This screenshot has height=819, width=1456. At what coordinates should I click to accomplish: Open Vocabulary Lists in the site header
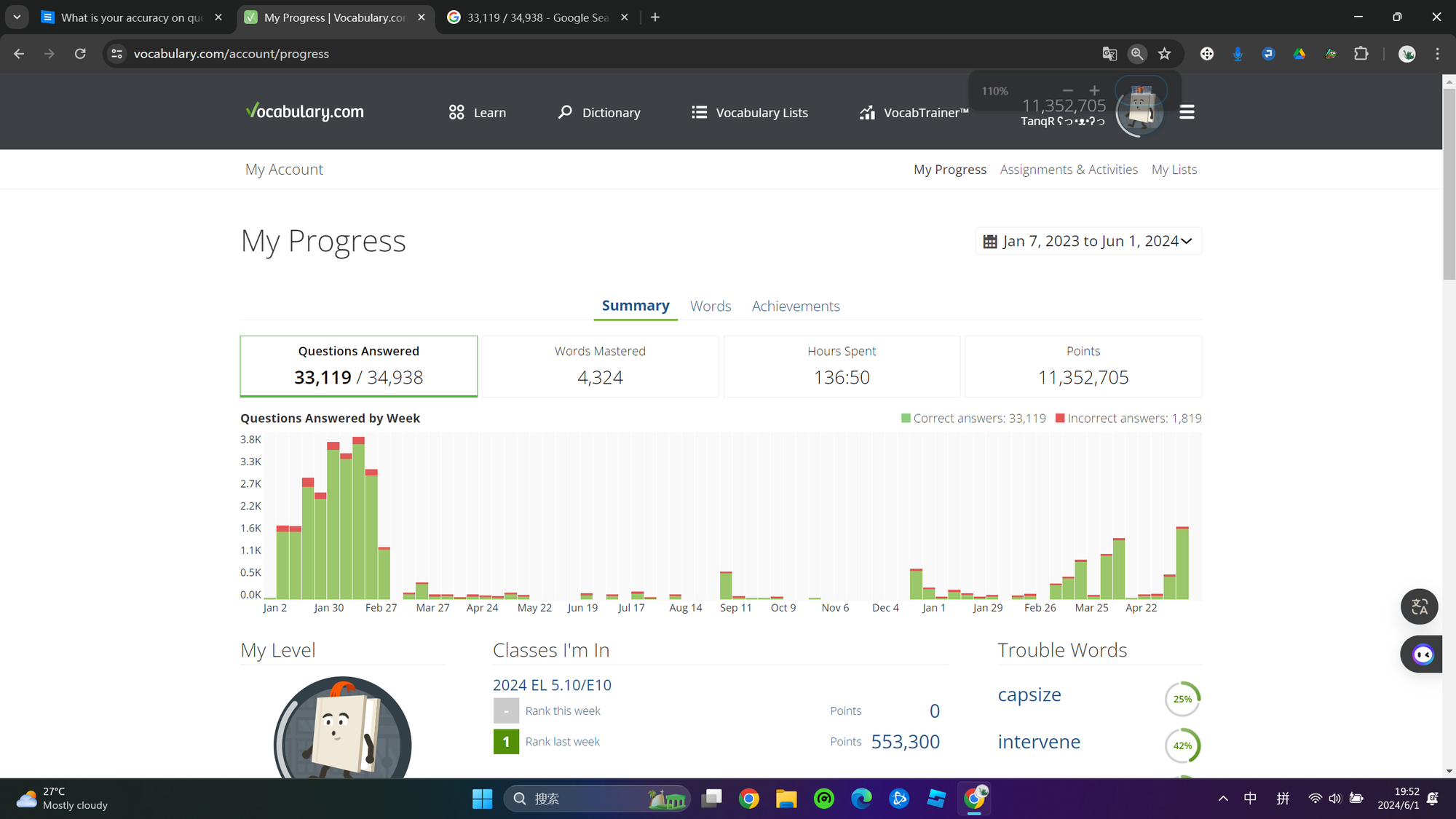pos(750,112)
